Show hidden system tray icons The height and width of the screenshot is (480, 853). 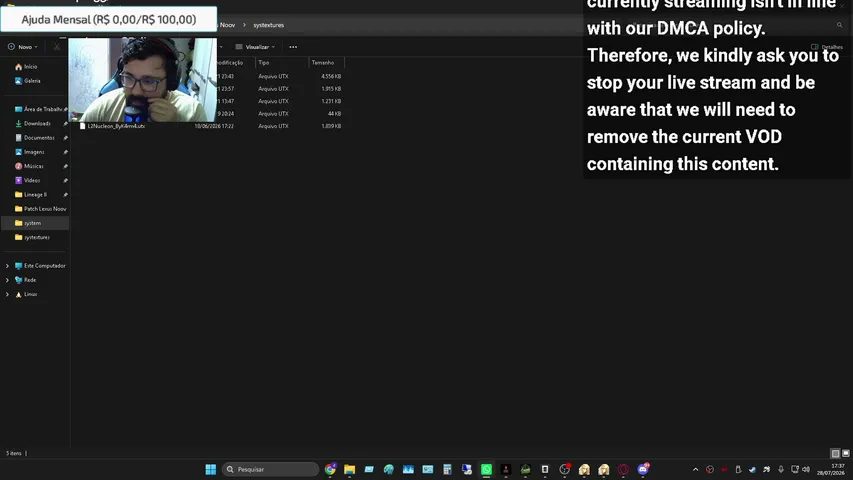(x=695, y=469)
